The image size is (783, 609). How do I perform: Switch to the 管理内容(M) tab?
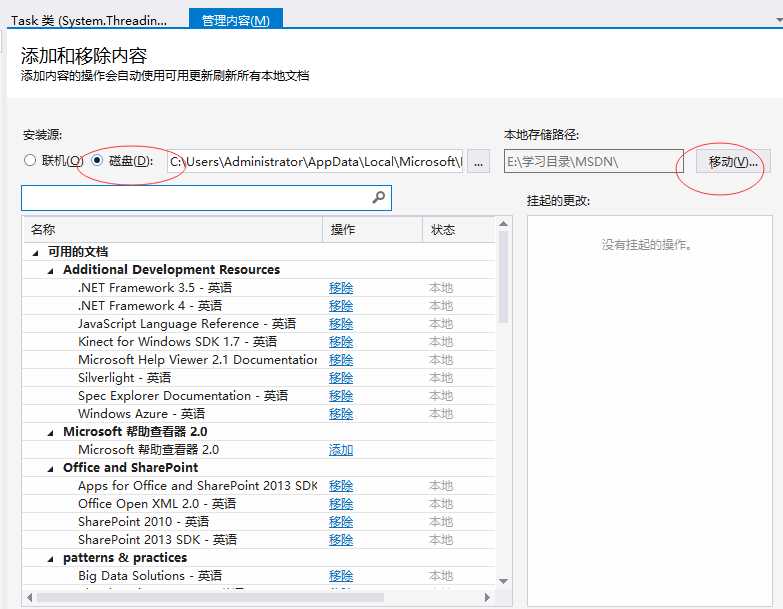pyautogui.click(x=236, y=19)
